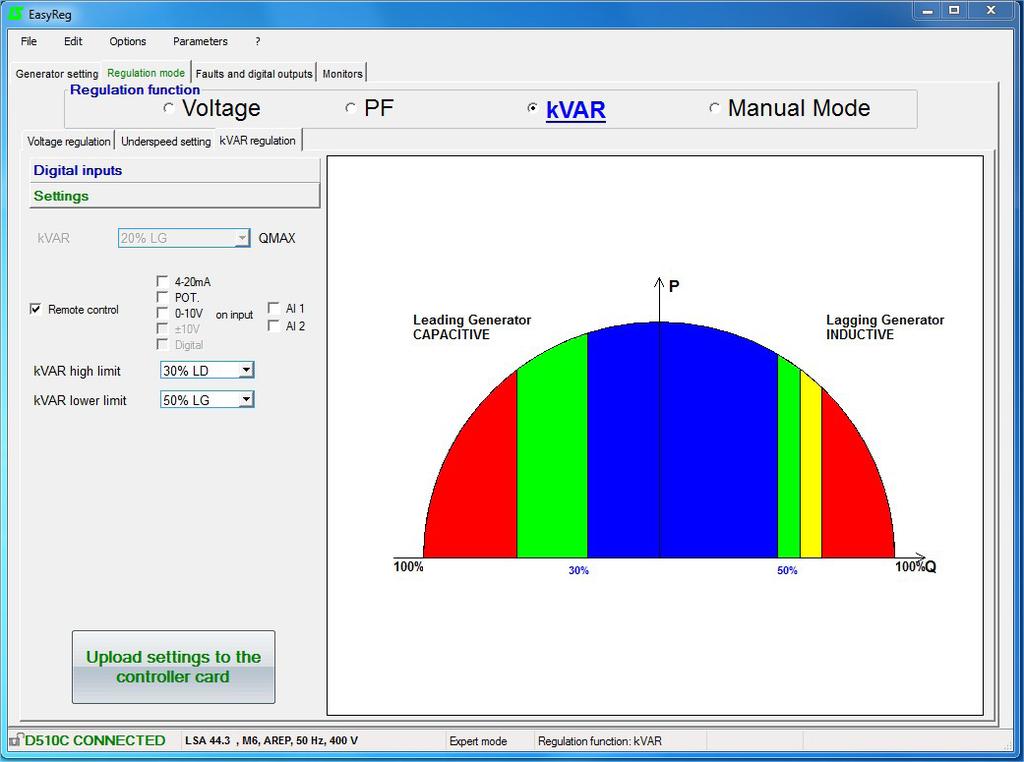This screenshot has height=762, width=1024.
Task: Enable the 0-10V checkbox
Action: click(x=163, y=313)
